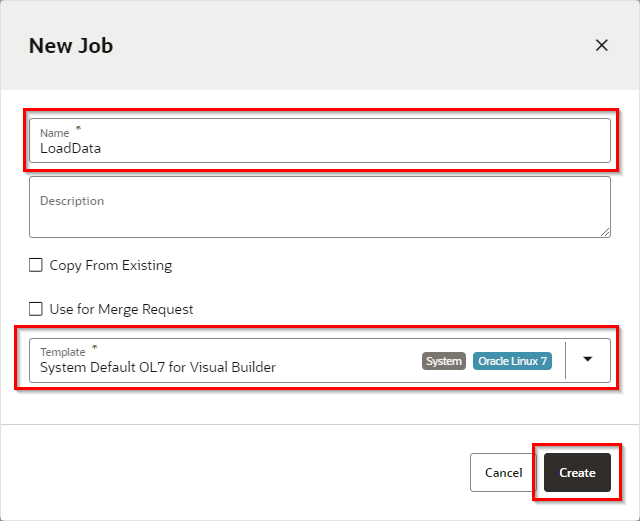Click the Name field label
This screenshot has height=521, width=640.
pyautogui.click(x=54, y=132)
